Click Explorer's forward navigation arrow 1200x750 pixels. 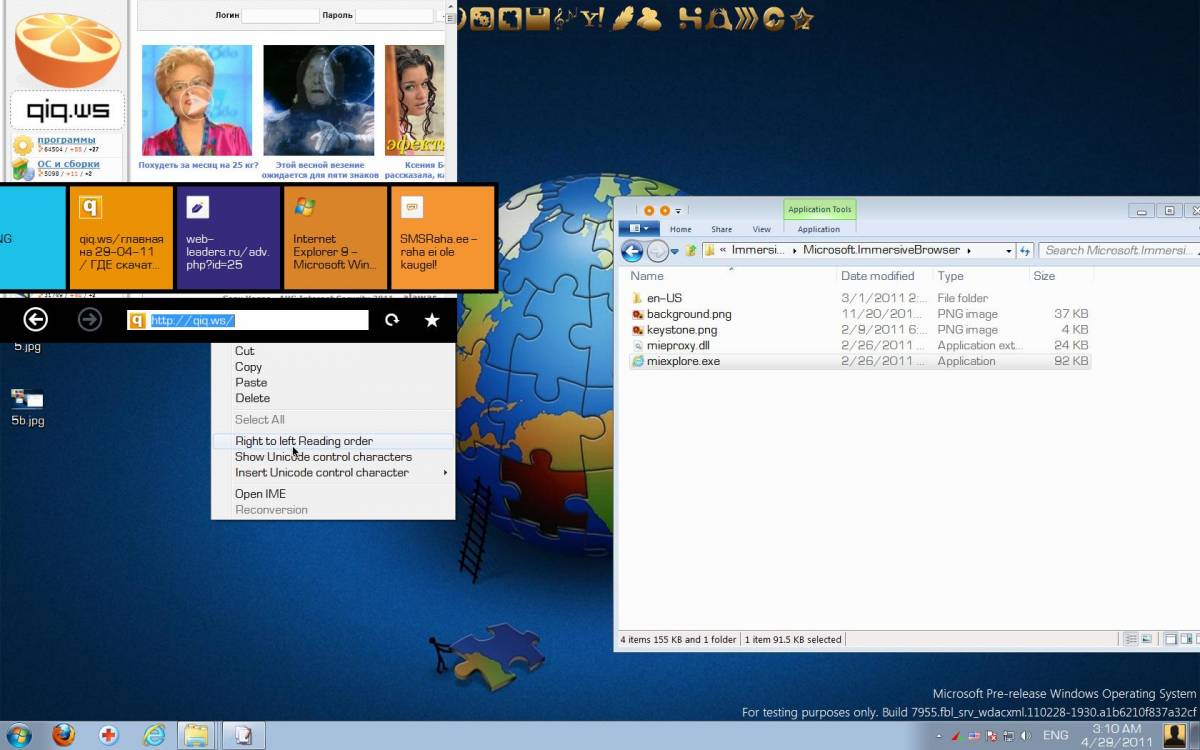657,251
